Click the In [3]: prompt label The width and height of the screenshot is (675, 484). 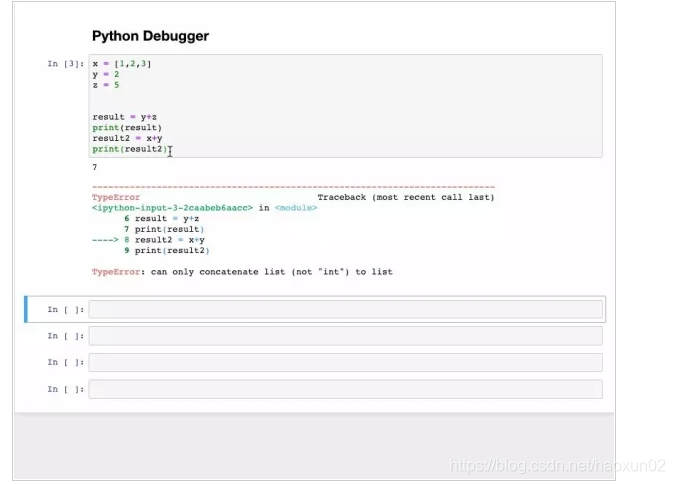pyautogui.click(x=65, y=64)
